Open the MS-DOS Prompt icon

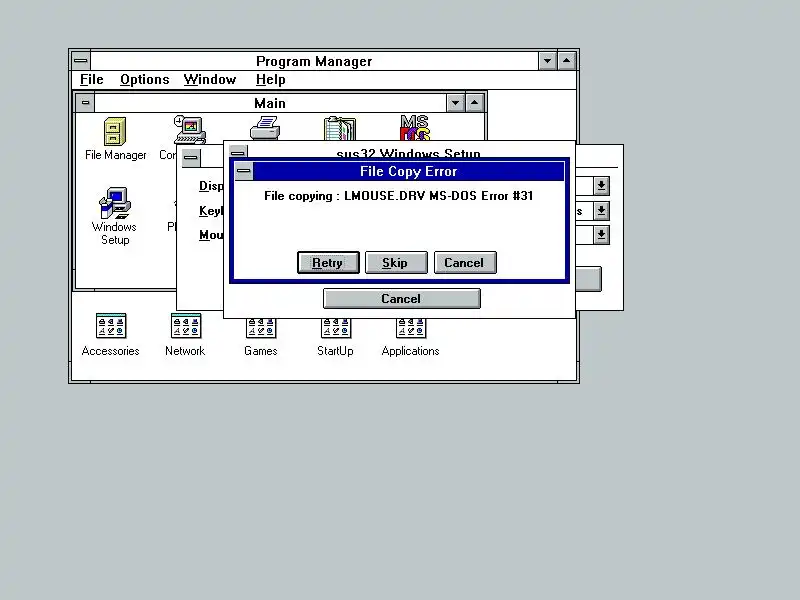coord(414,128)
